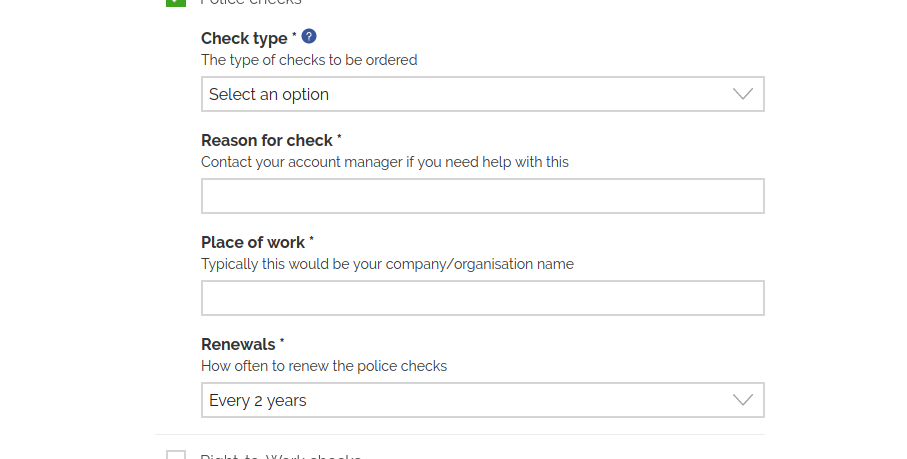Click the Check type help question-mark icon
The width and height of the screenshot is (907, 459).
tap(309, 37)
